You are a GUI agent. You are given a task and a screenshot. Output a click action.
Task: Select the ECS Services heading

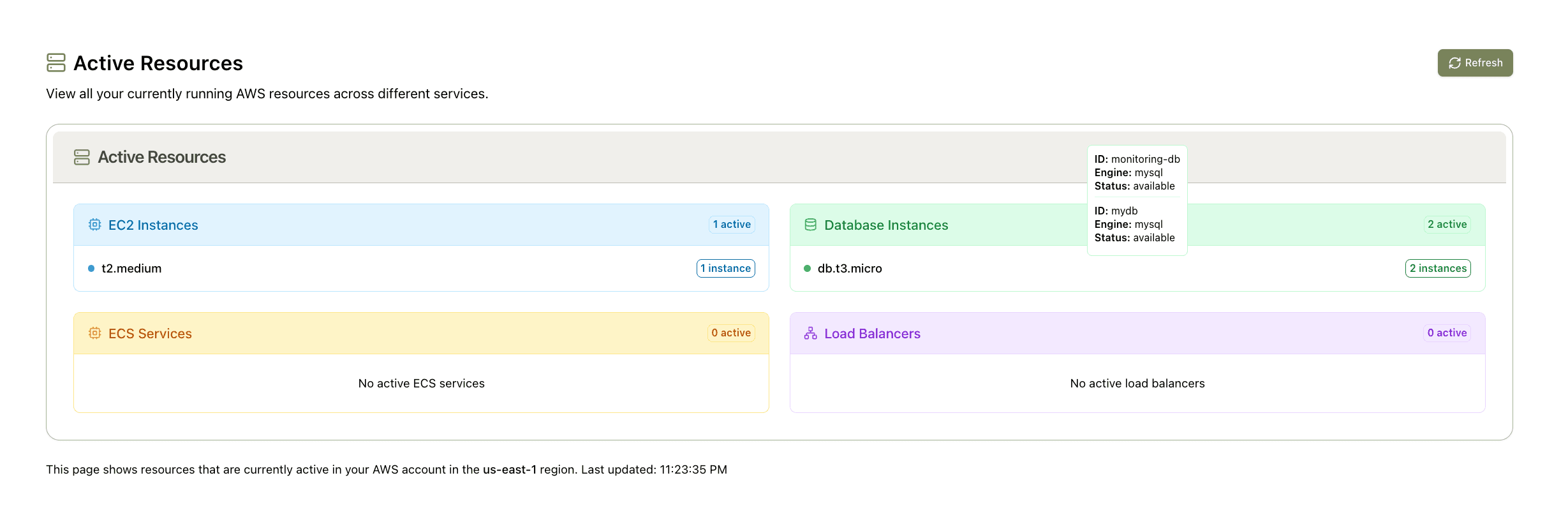(x=150, y=334)
